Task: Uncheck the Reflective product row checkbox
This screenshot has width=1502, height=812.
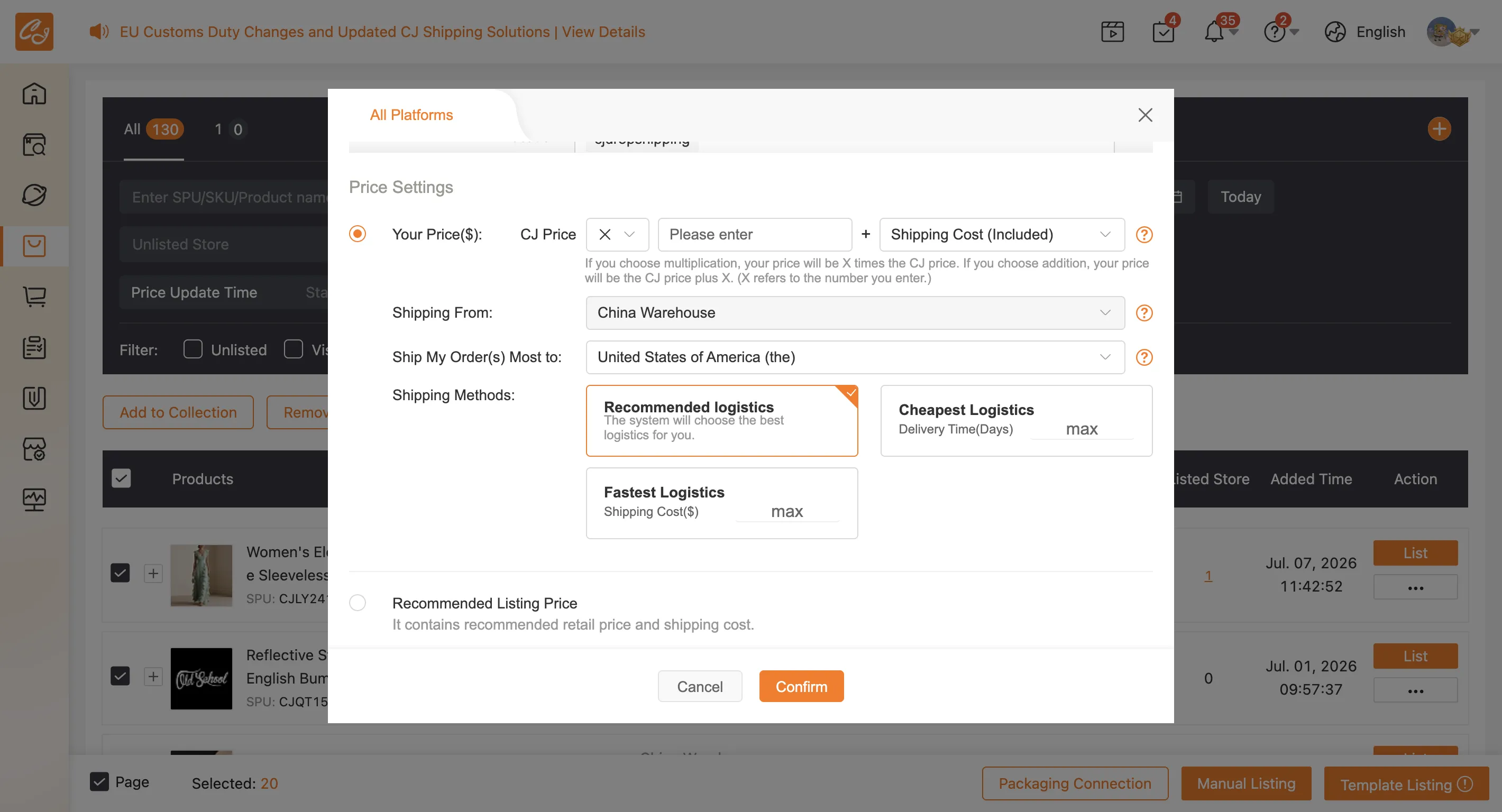Action: point(120,676)
